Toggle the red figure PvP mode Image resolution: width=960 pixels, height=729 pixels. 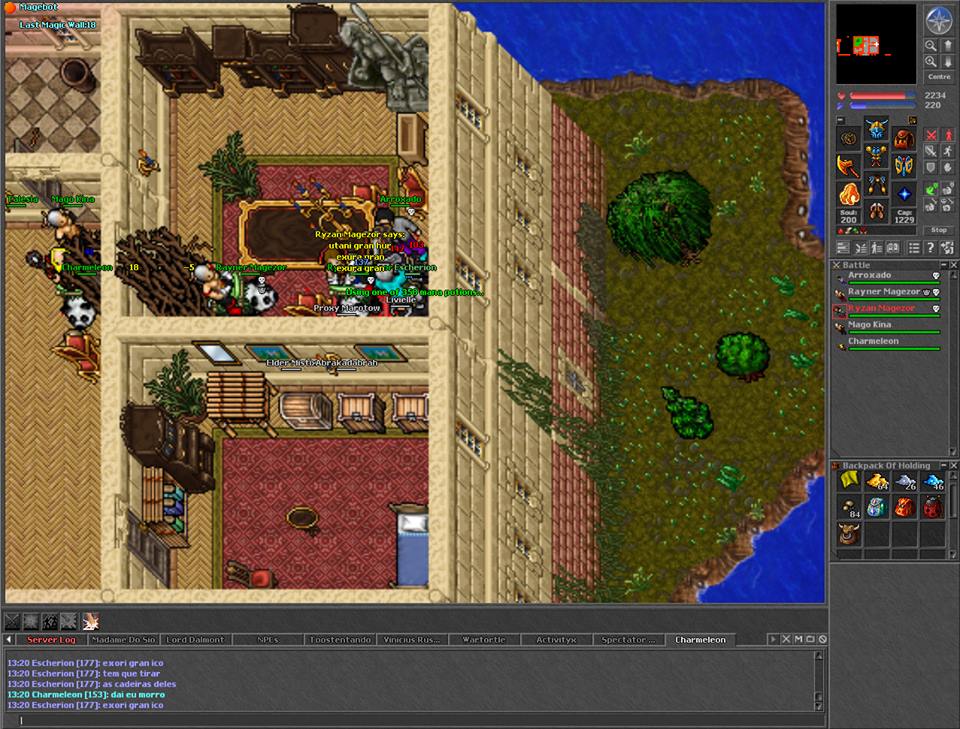(948, 135)
